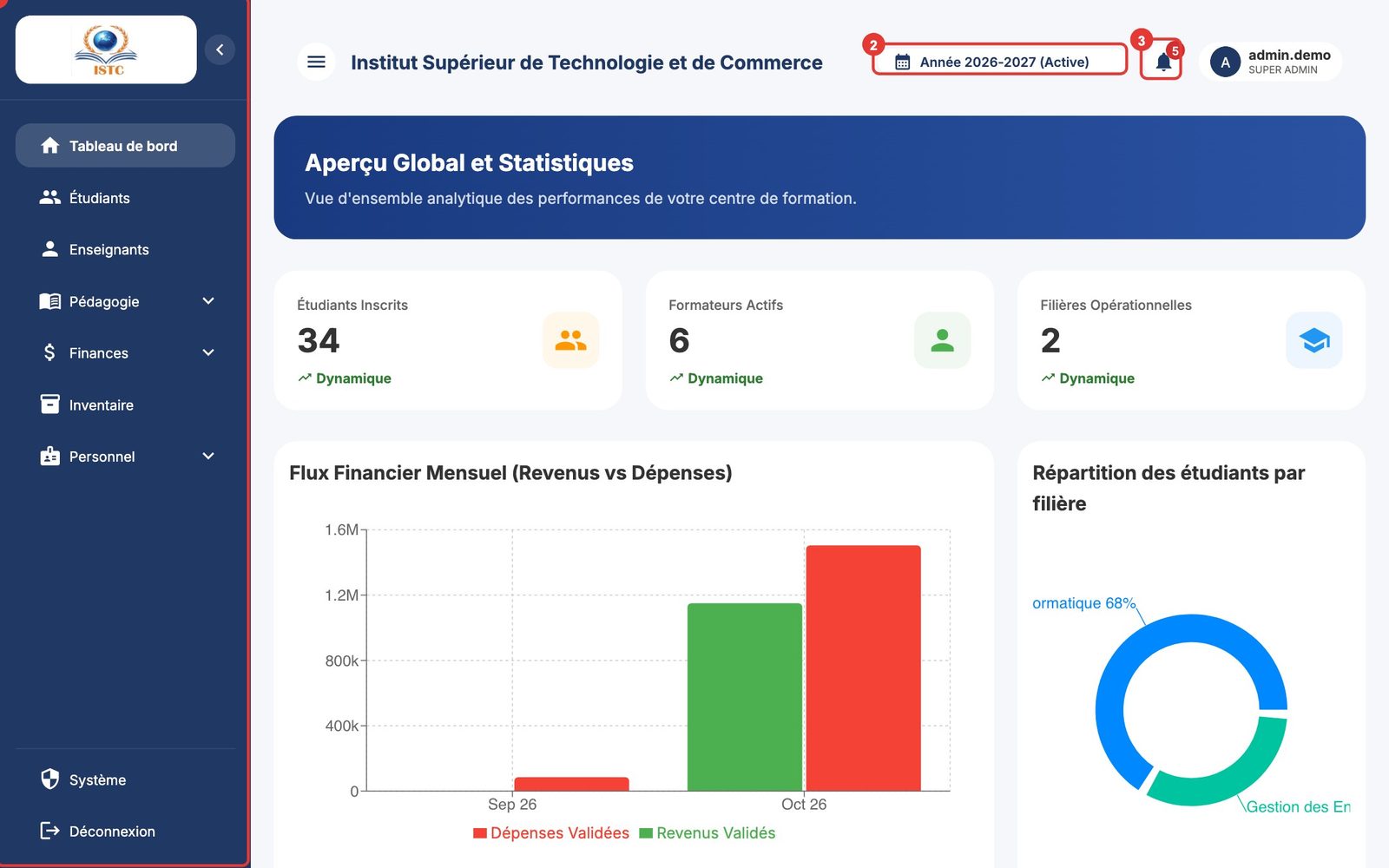
Task: Toggle Revenus Validés legend entry
Action: (x=707, y=832)
